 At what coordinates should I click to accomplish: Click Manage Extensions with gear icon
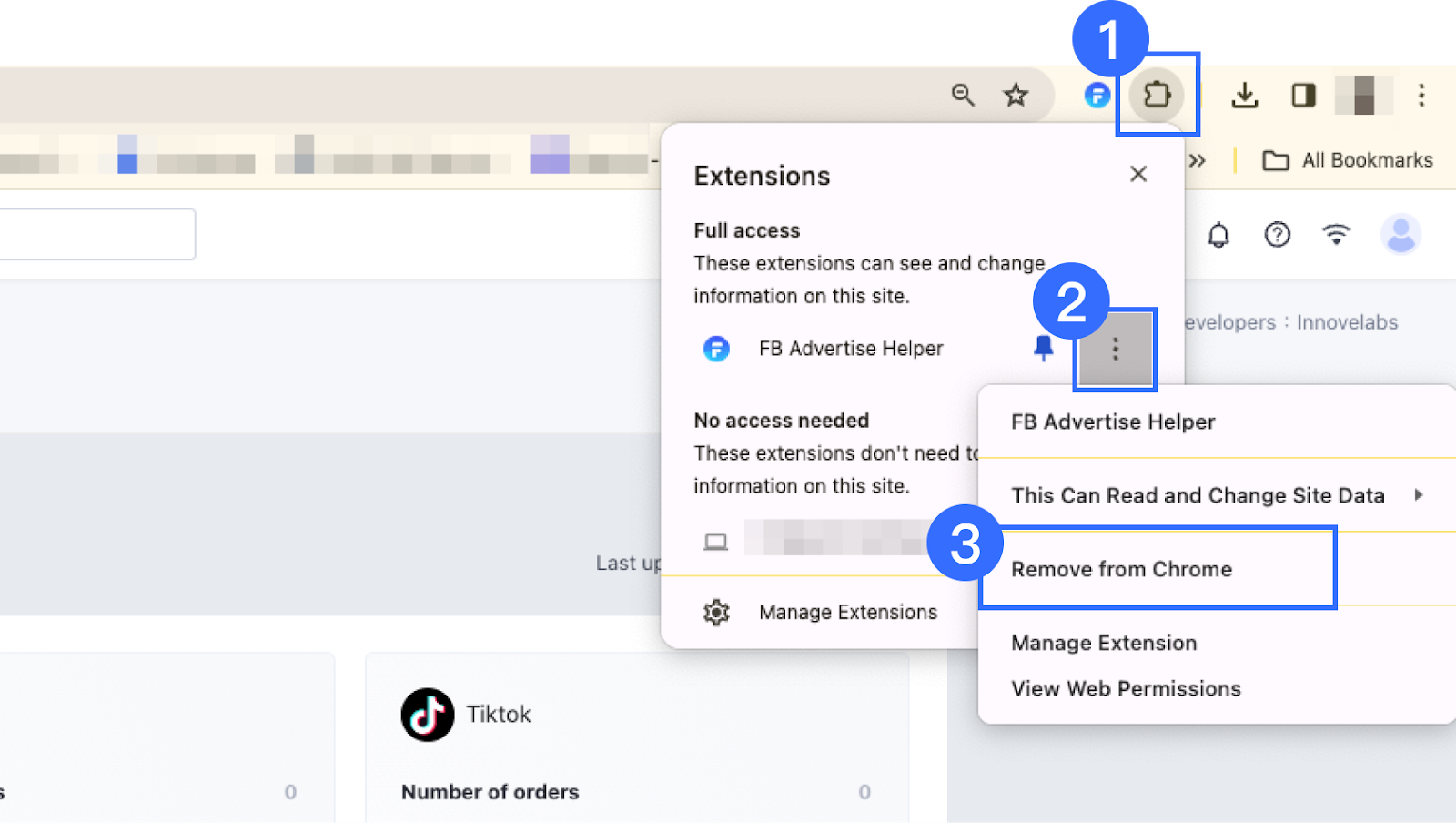(847, 612)
